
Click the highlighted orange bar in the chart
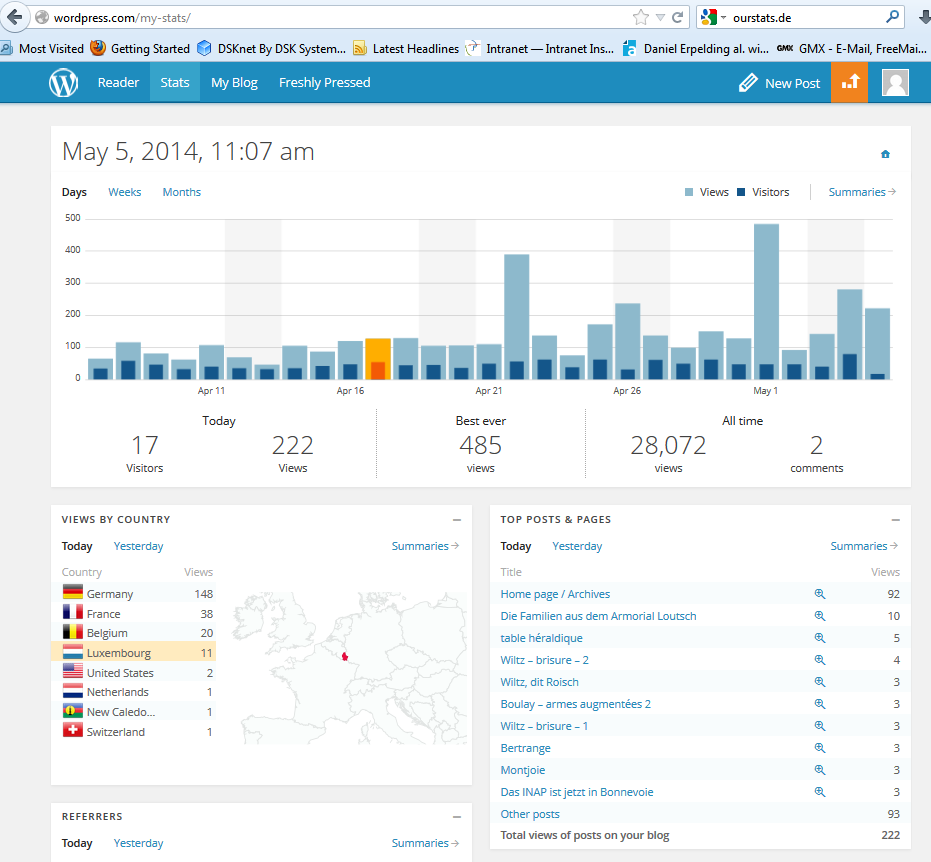click(x=378, y=359)
